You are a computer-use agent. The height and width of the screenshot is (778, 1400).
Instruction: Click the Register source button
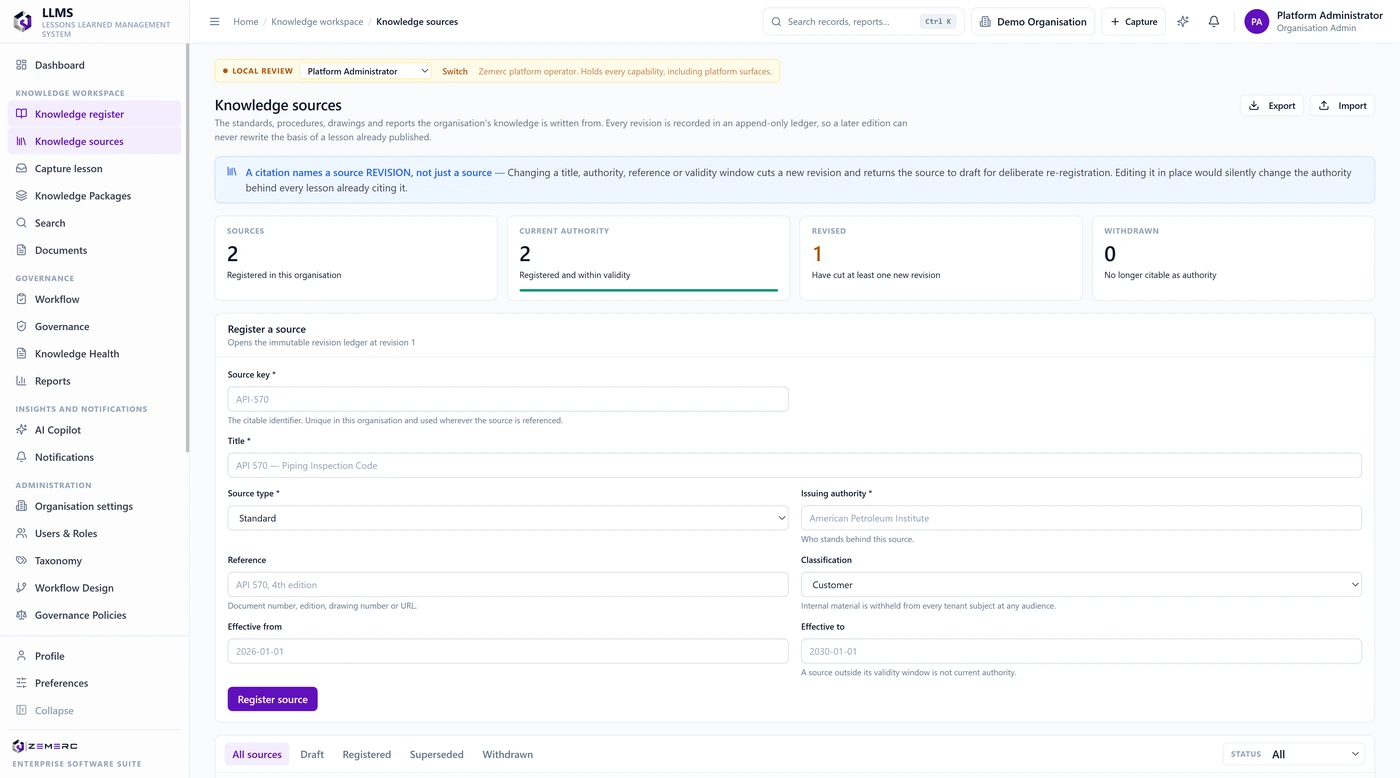[x=272, y=699]
